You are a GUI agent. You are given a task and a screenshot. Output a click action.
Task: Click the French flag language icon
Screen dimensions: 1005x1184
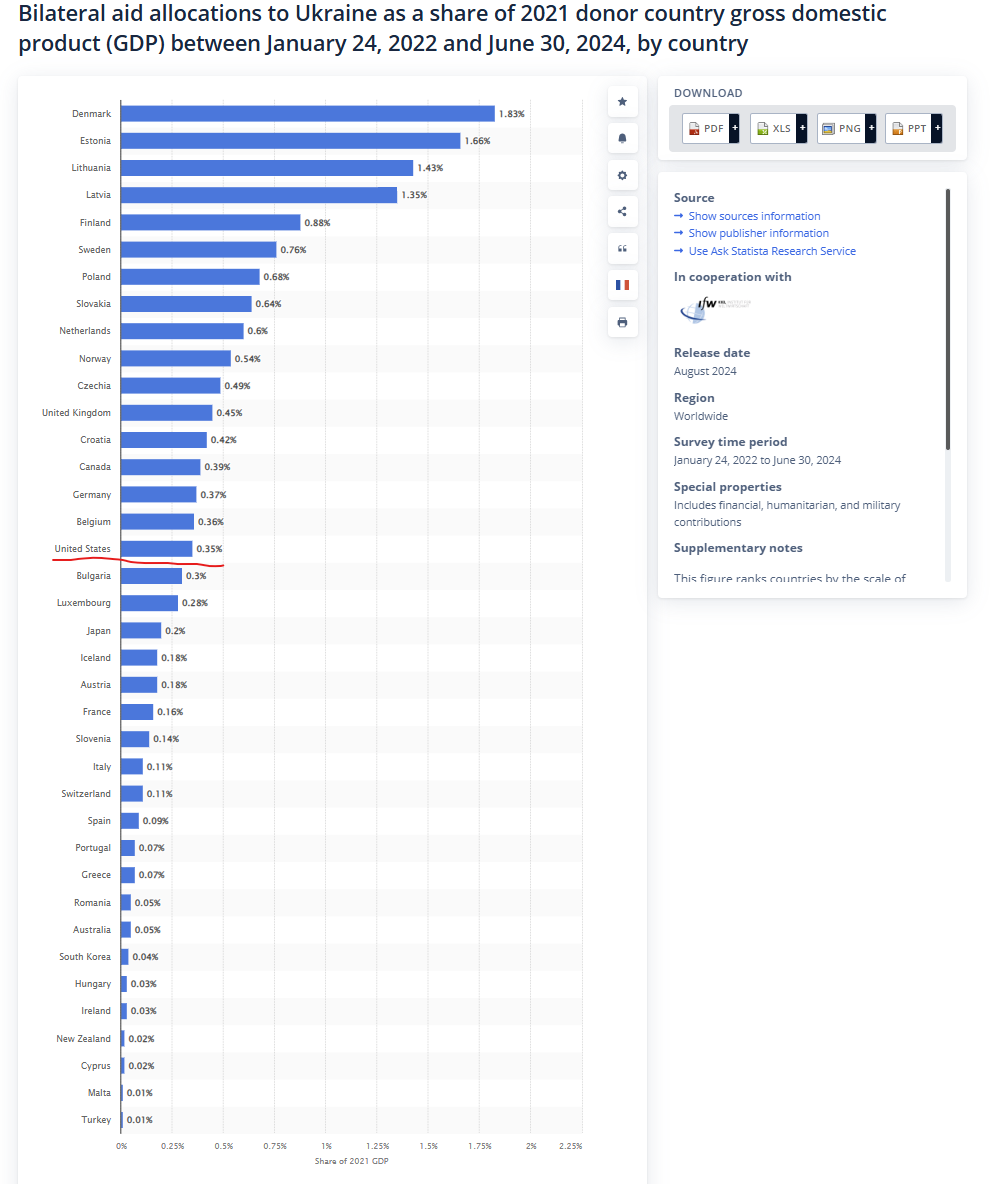(x=622, y=285)
